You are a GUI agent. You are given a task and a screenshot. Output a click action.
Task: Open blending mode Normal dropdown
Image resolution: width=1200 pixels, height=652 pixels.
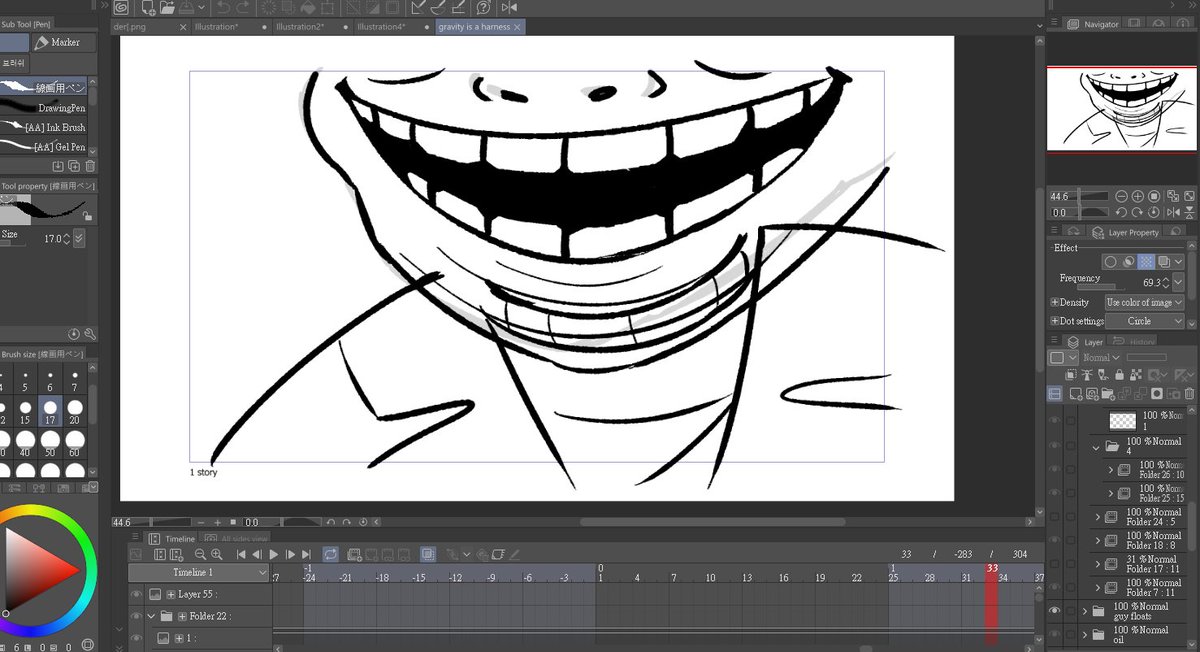pyautogui.click(x=1100, y=357)
